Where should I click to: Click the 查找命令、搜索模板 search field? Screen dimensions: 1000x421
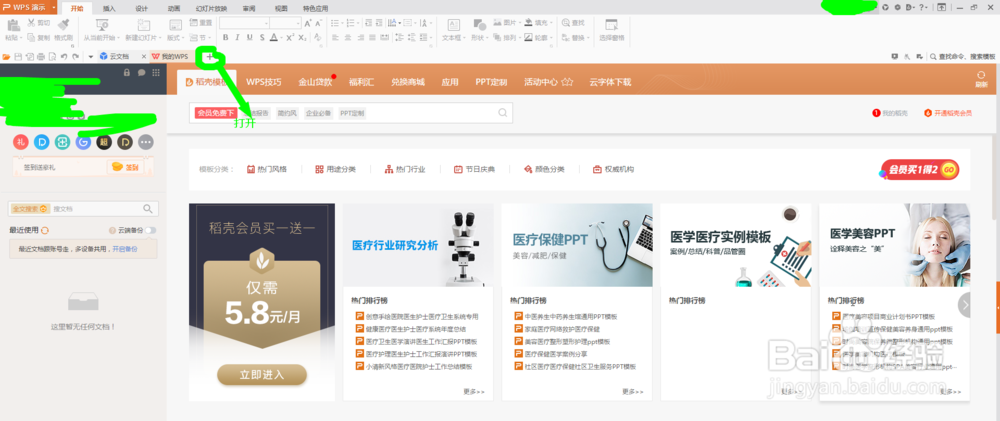click(962, 57)
